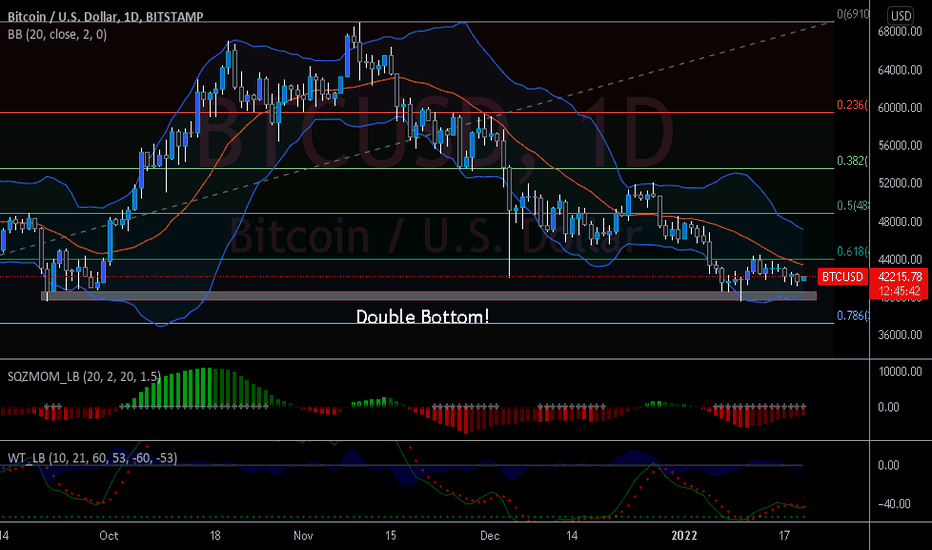Click the 17 date after 2022 on time axis
Screen dimensions: 932x550
click(784, 536)
